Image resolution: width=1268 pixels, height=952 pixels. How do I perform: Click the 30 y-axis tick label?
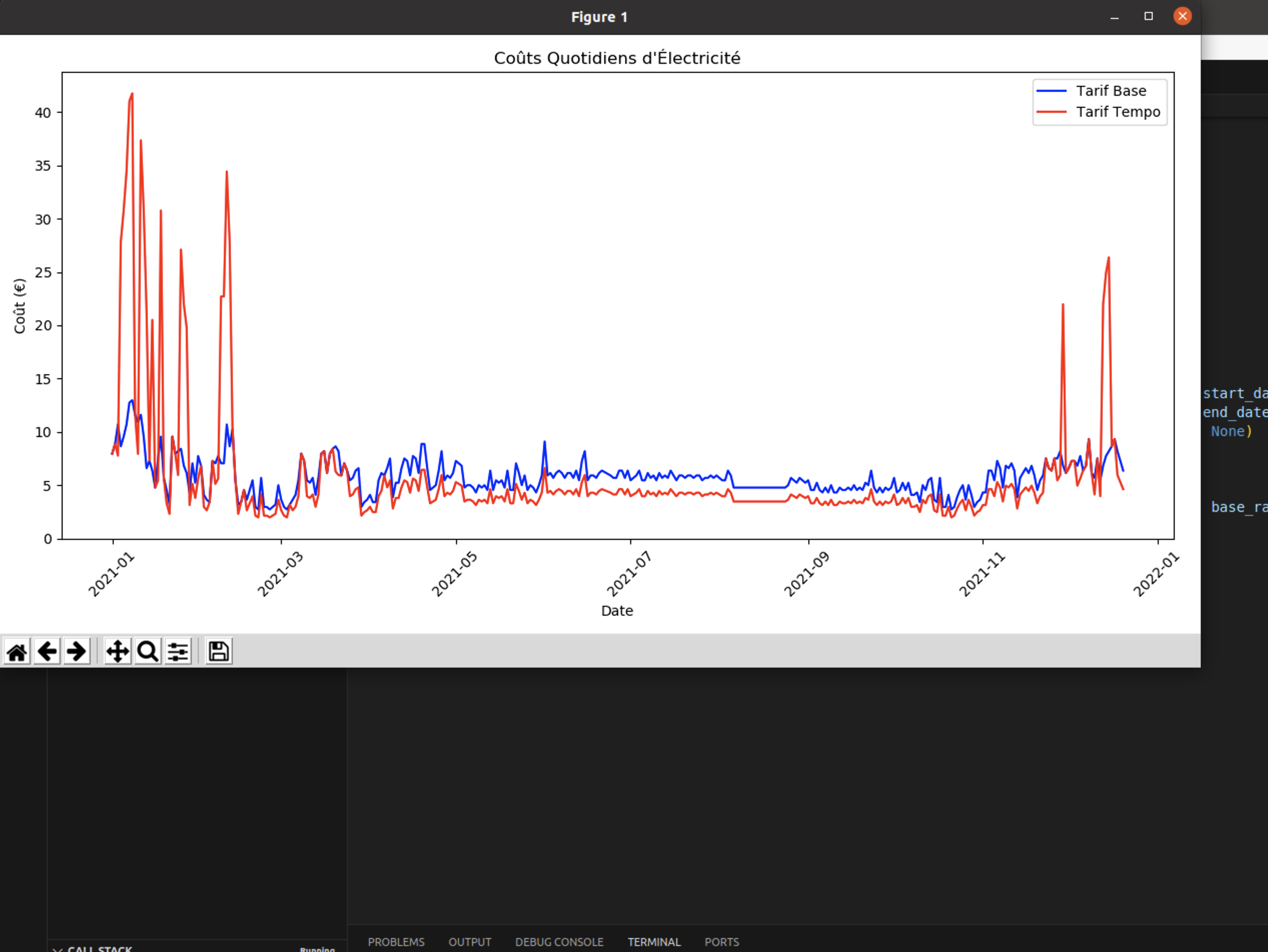43,220
